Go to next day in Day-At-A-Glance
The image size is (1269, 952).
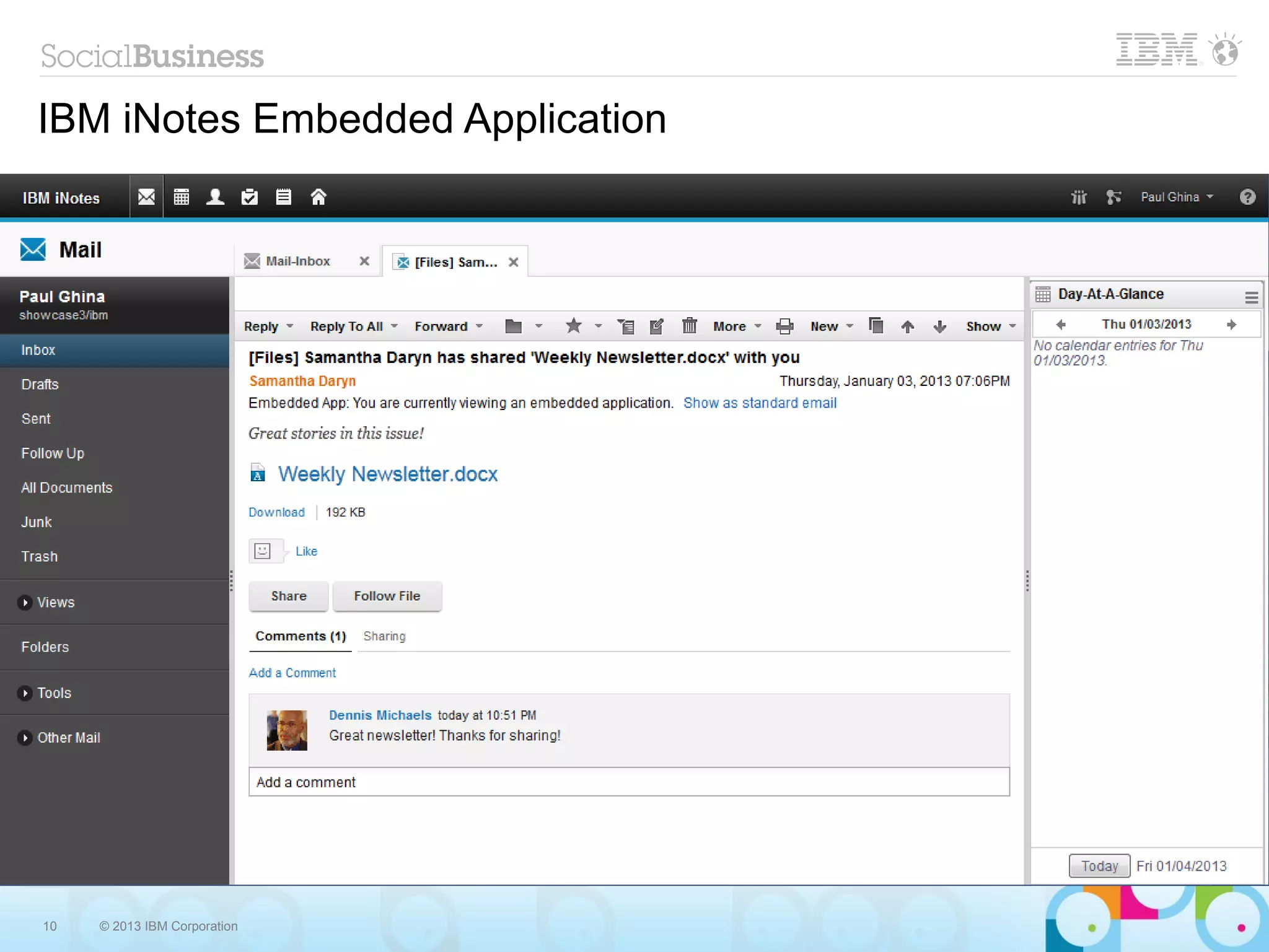pos(1232,325)
